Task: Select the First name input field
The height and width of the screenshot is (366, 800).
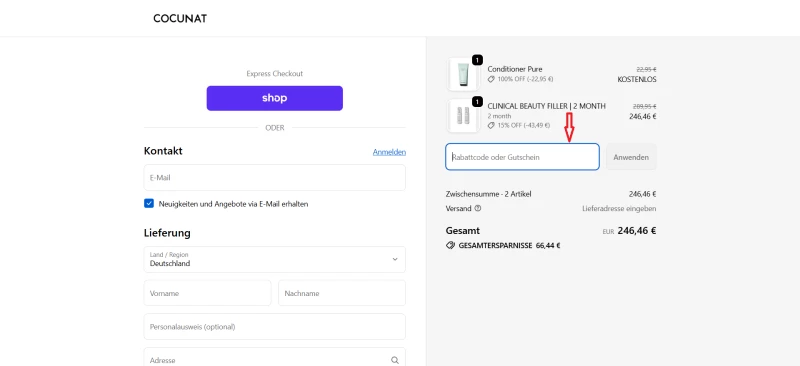Action: pyautogui.click(x=208, y=293)
